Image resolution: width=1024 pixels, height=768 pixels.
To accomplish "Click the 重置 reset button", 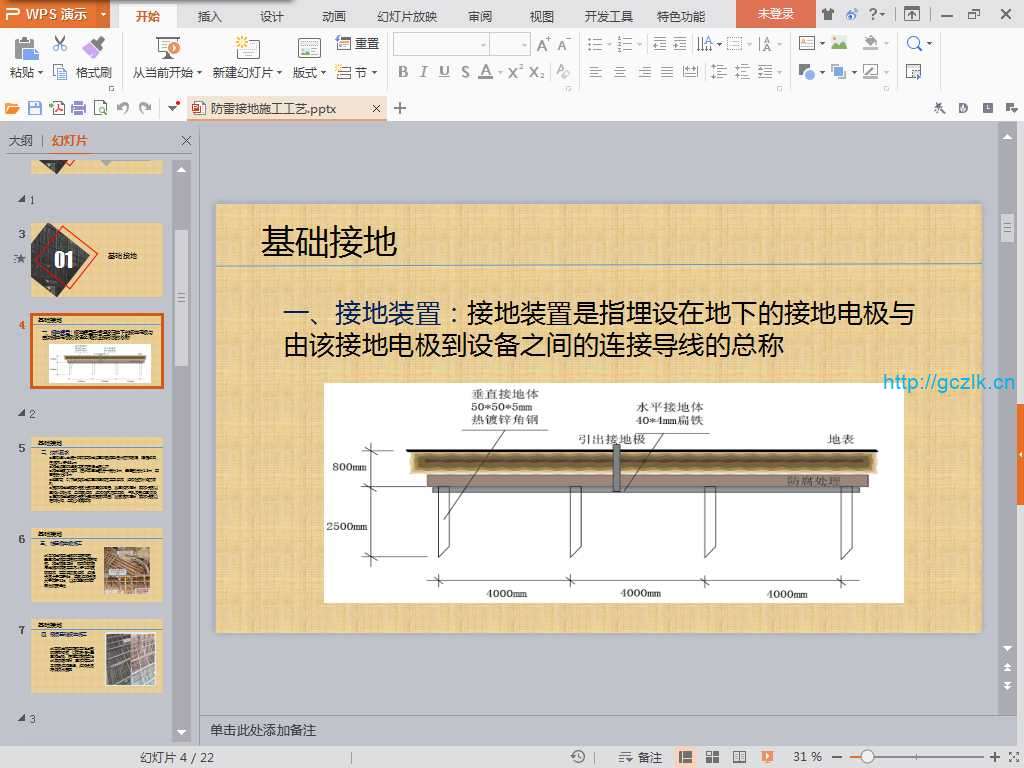I will click(358, 44).
